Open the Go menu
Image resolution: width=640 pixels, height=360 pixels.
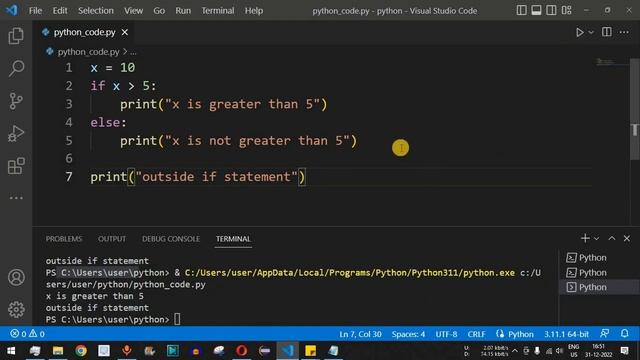pos(159,11)
